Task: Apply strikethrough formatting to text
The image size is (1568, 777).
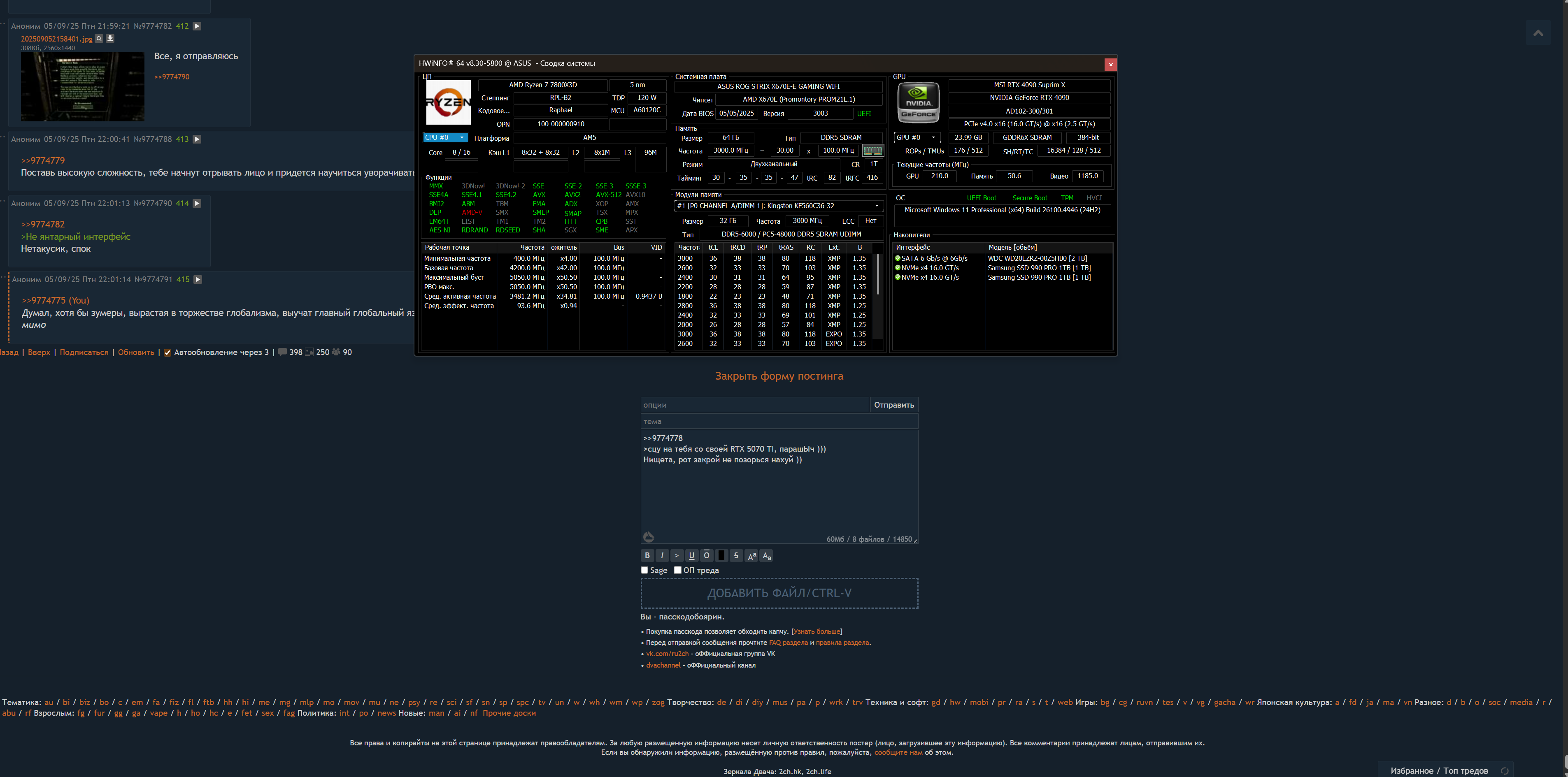Action: [736, 556]
